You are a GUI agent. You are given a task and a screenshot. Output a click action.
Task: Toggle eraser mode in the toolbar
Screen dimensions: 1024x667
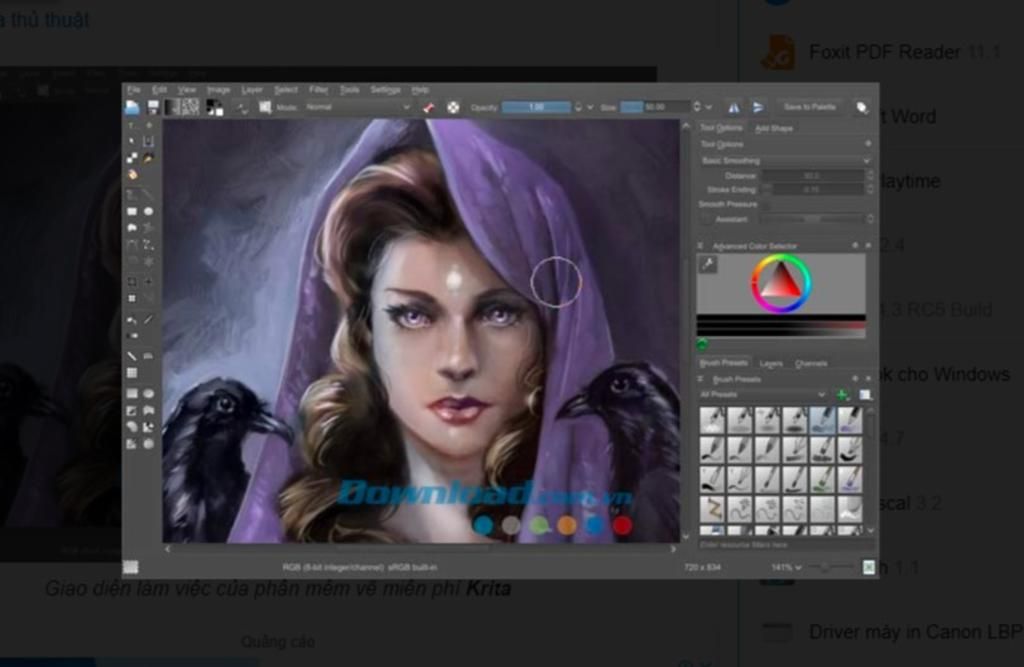[x=428, y=107]
